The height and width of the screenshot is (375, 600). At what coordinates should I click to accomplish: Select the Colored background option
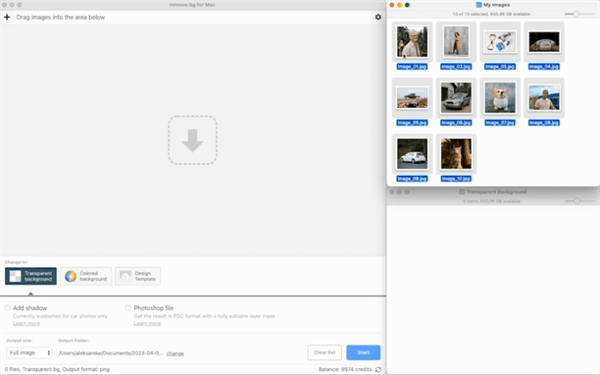click(86, 276)
